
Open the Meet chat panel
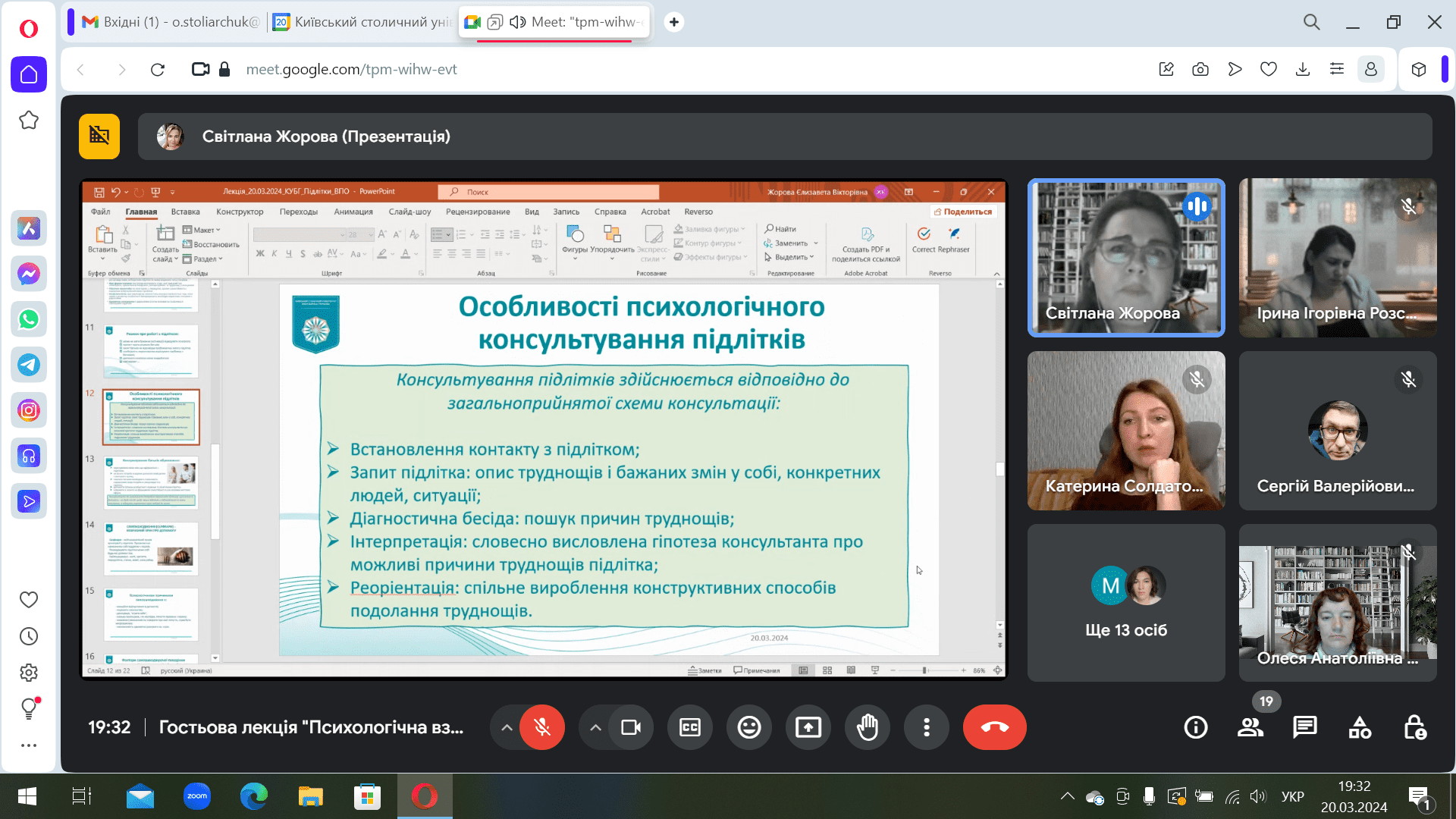click(1305, 726)
